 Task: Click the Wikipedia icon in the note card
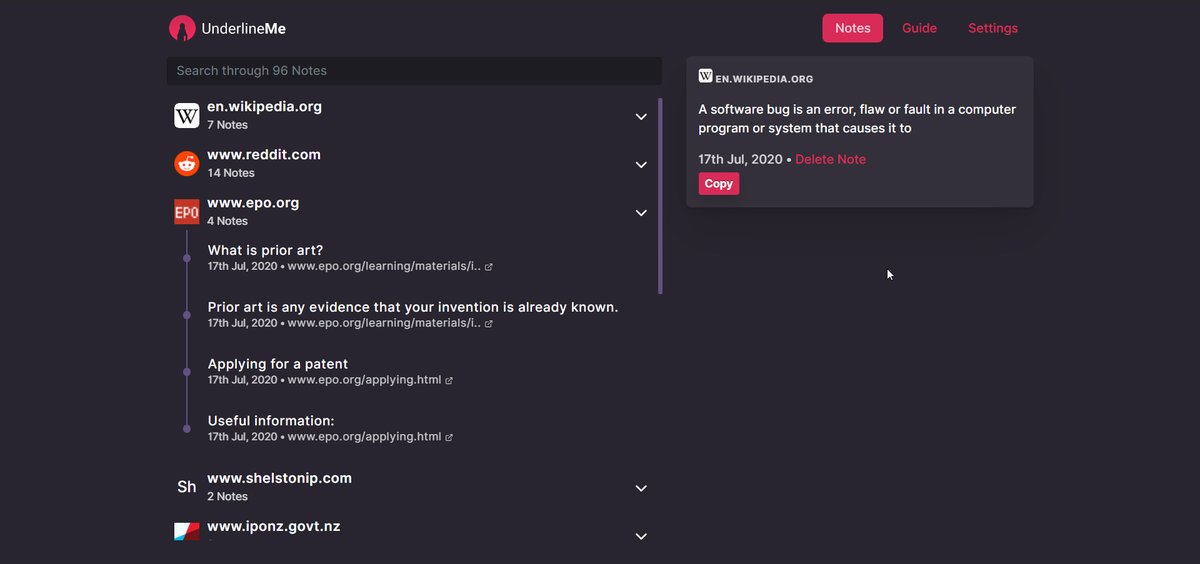(x=705, y=76)
